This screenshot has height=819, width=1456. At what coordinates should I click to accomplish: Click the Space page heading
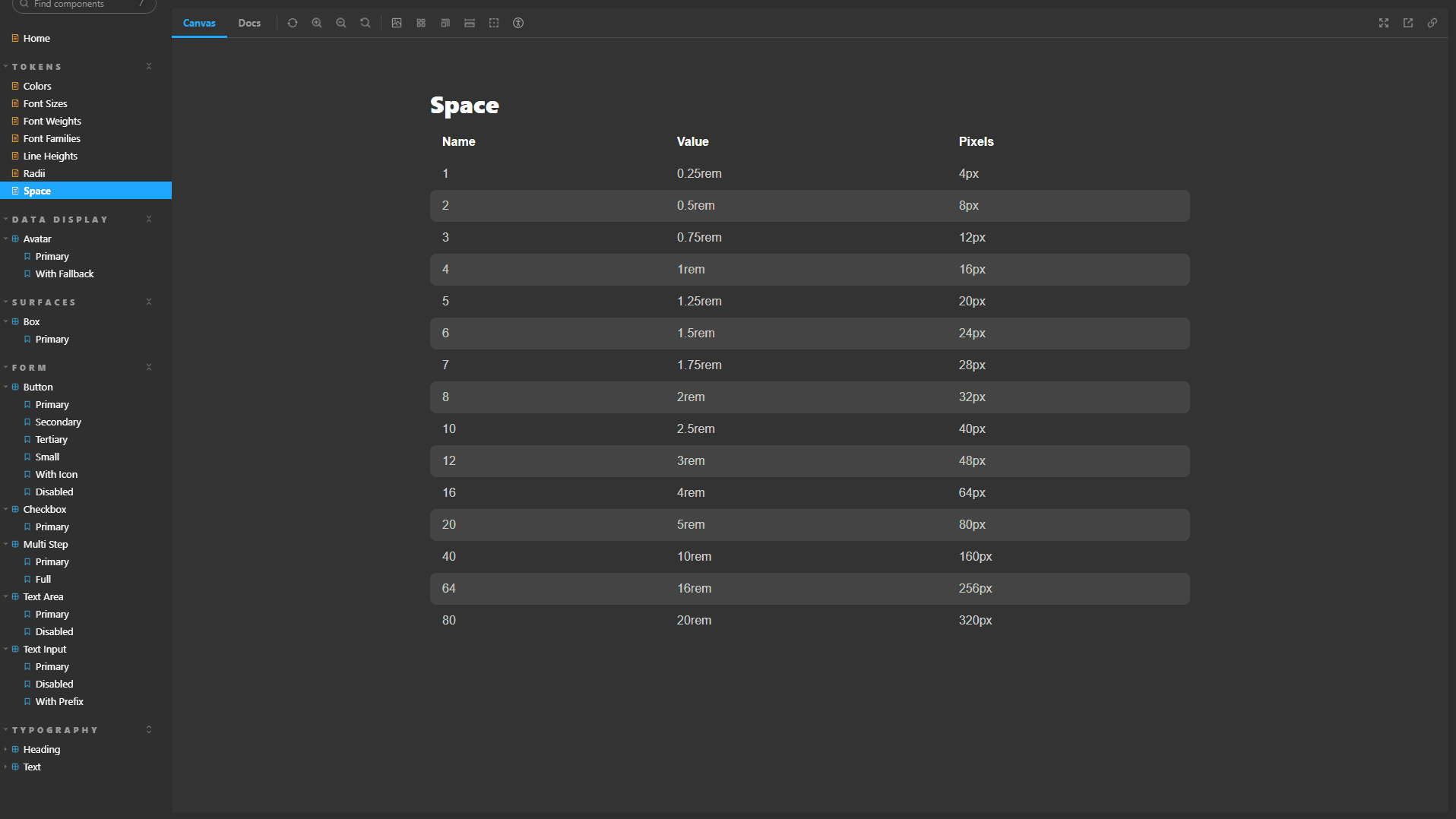(464, 106)
